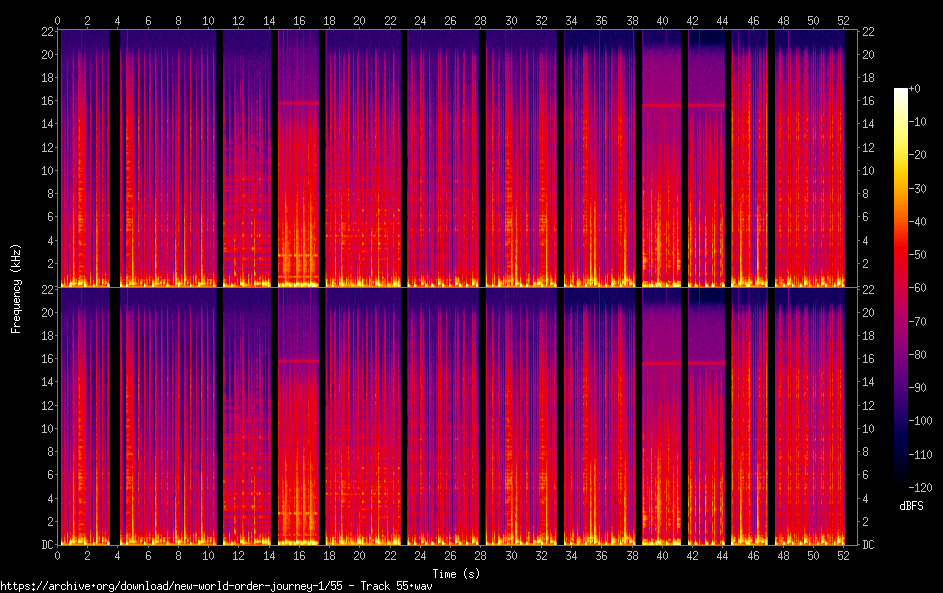The width and height of the screenshot is (943, 593).
Task: Click the 16 kHz tone line near 16 seconds, upper channel
Action: [298, 102]
